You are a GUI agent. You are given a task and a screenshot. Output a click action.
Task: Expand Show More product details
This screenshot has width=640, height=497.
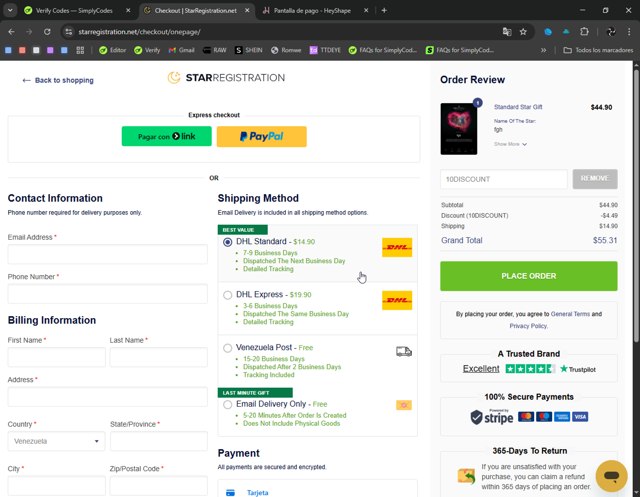(510, 144)
